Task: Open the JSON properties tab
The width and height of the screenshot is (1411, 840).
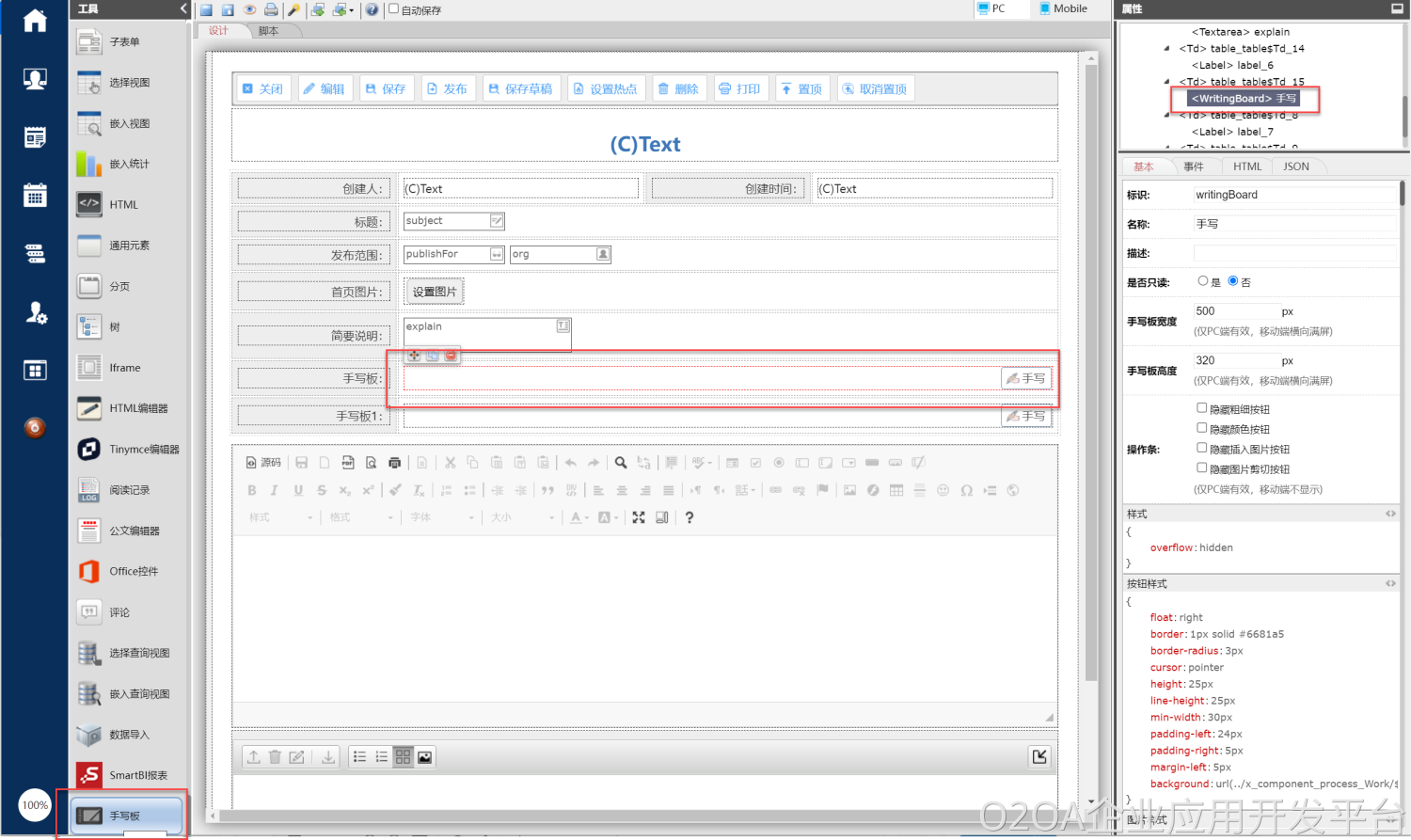Action: [x=1295, y=166]
